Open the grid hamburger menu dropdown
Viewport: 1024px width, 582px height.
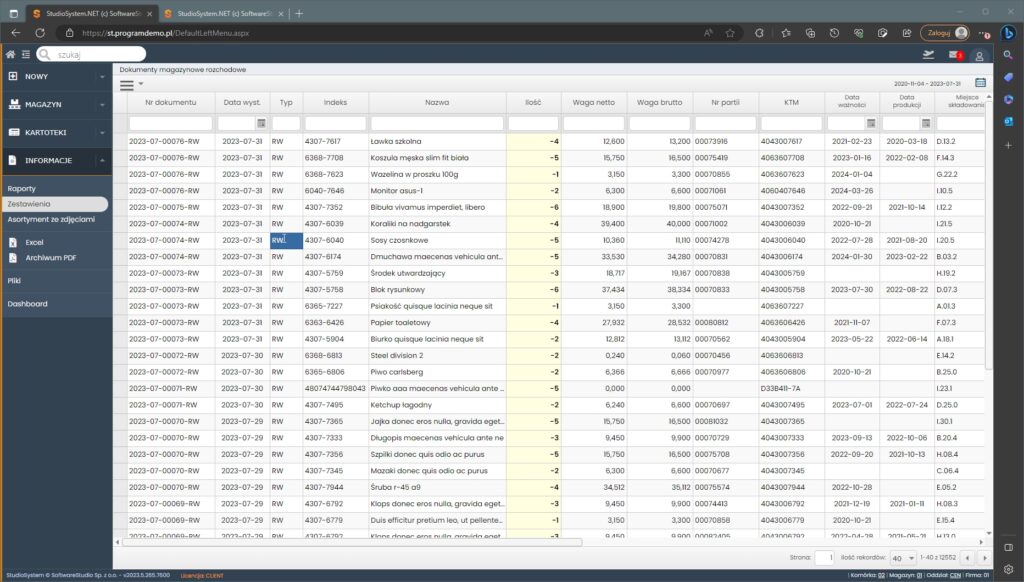coord(130,85)
